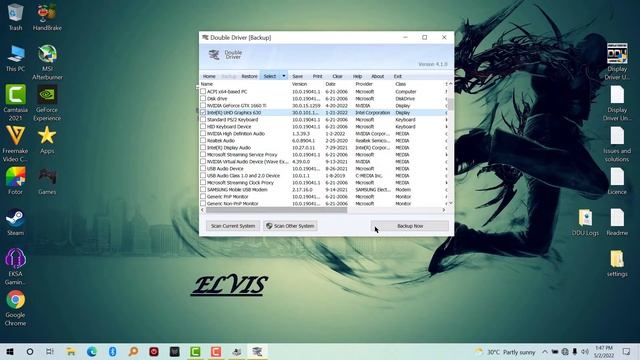This screenshot has height=360, width=640.
Task: Open Bluetooth app icon in taskbar
Action: point(113,351)
